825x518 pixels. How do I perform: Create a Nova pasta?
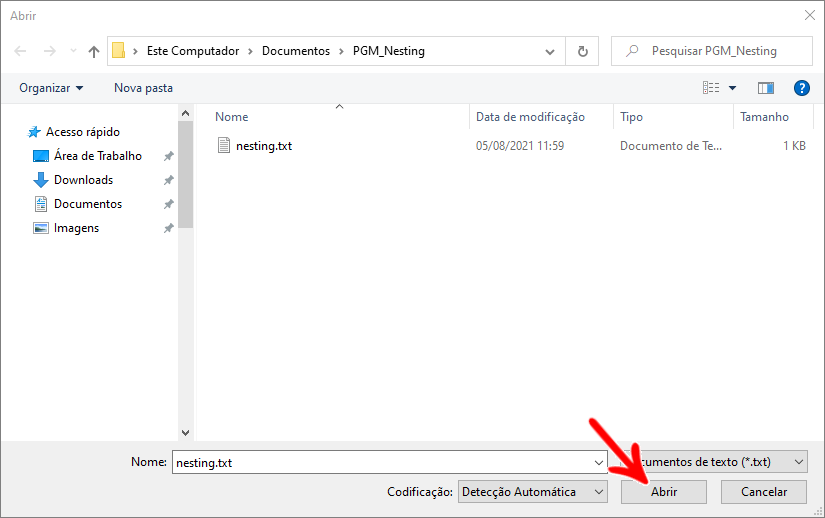tap(143, 88)
